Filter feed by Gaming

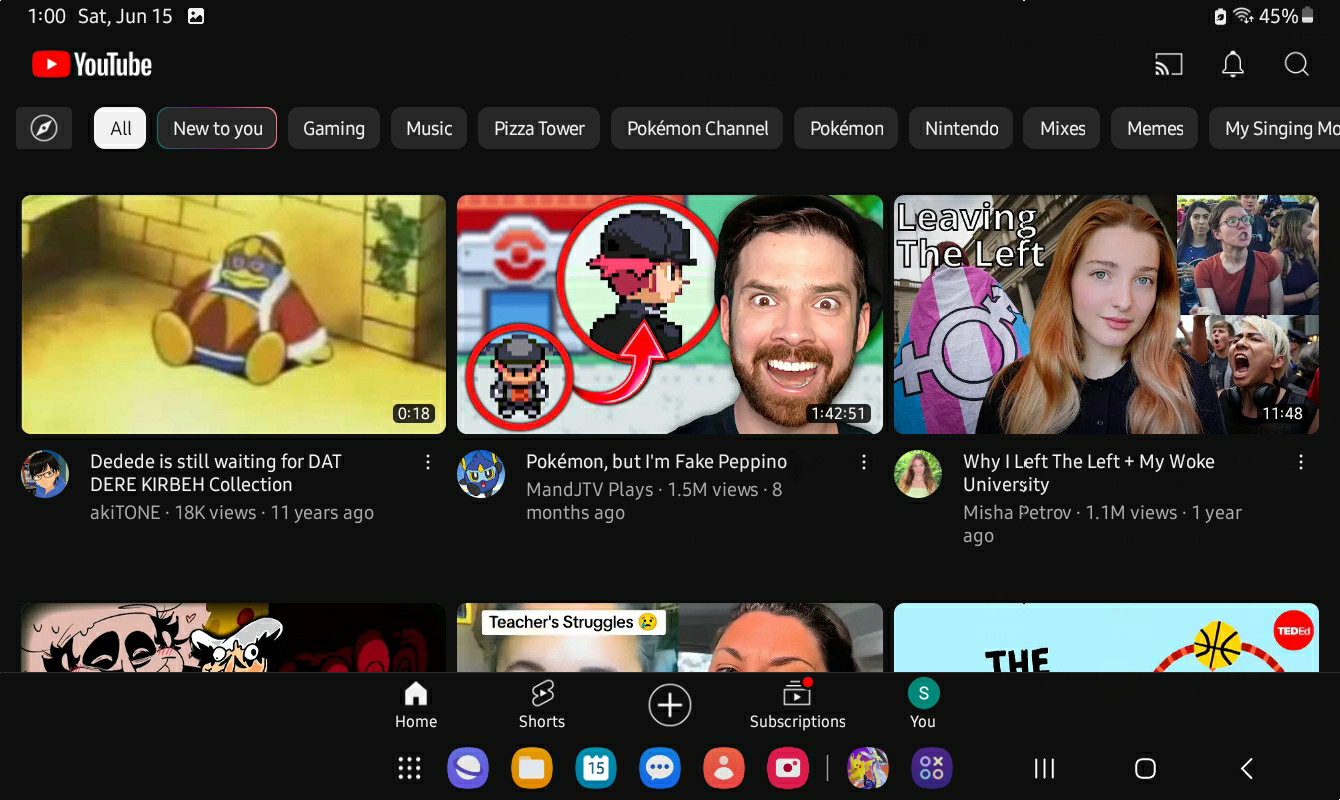coord(334,128)
